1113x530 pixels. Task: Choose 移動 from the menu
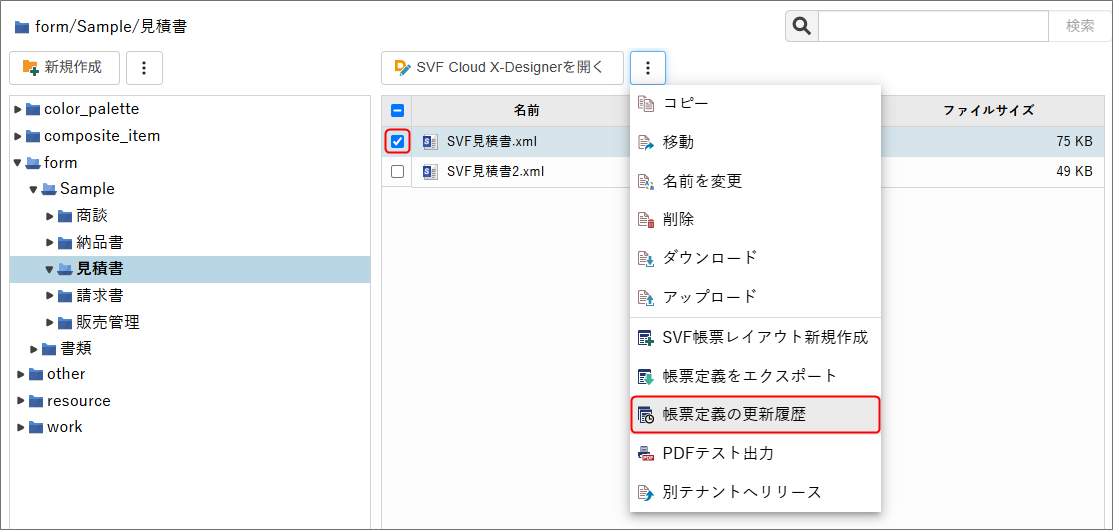pyautogui.click(x=755, y=143)
